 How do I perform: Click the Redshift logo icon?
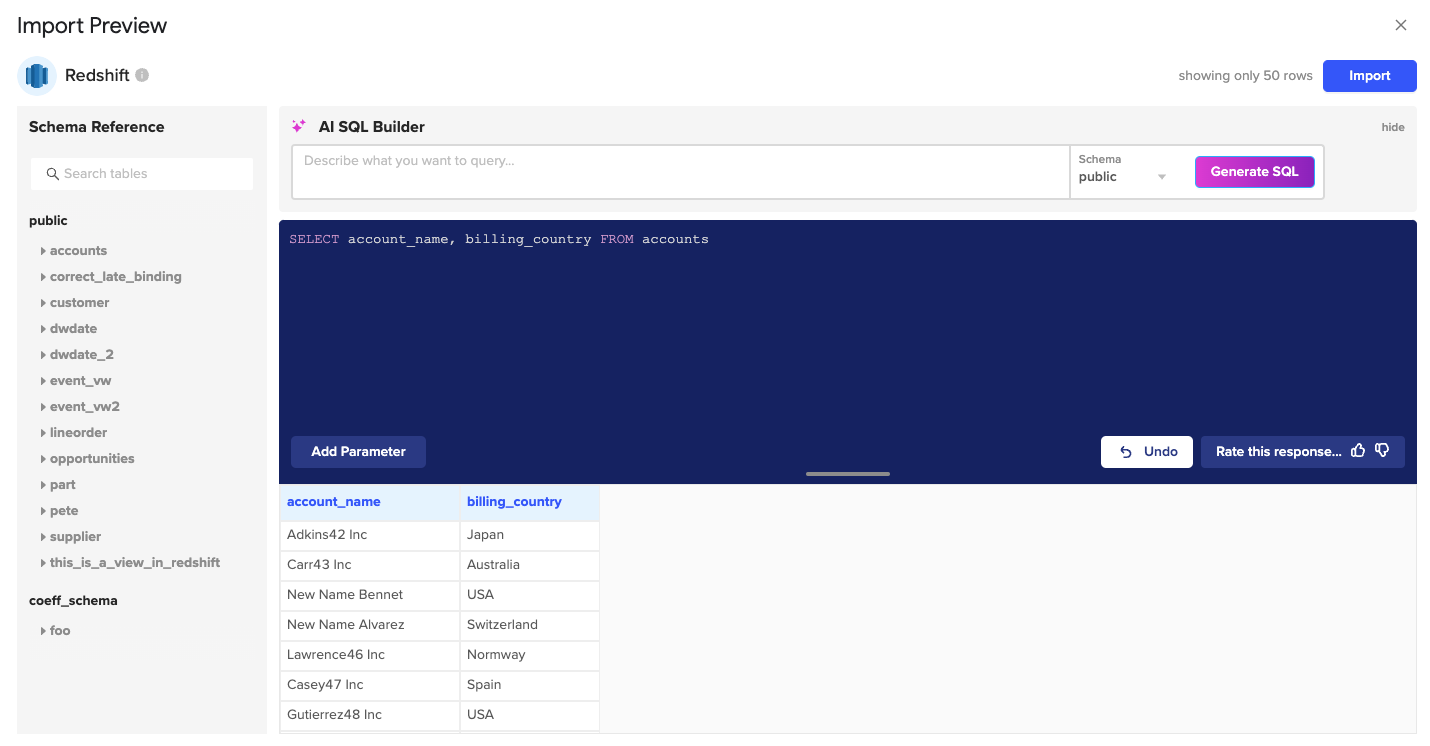tap(37, 76)
